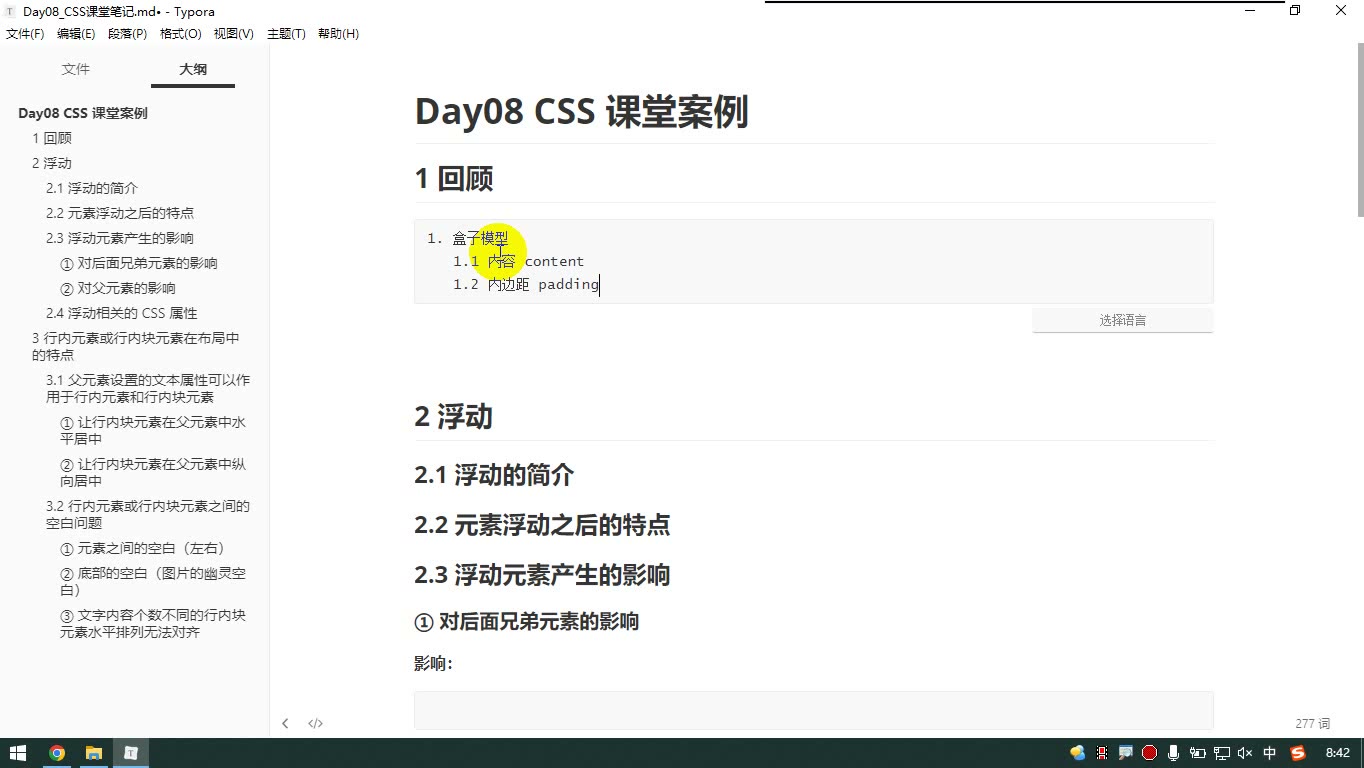The width and height of the screenshot is (1364, 768).
Task: Open File Explorer from the taskbar
Action: pos(93,753)
